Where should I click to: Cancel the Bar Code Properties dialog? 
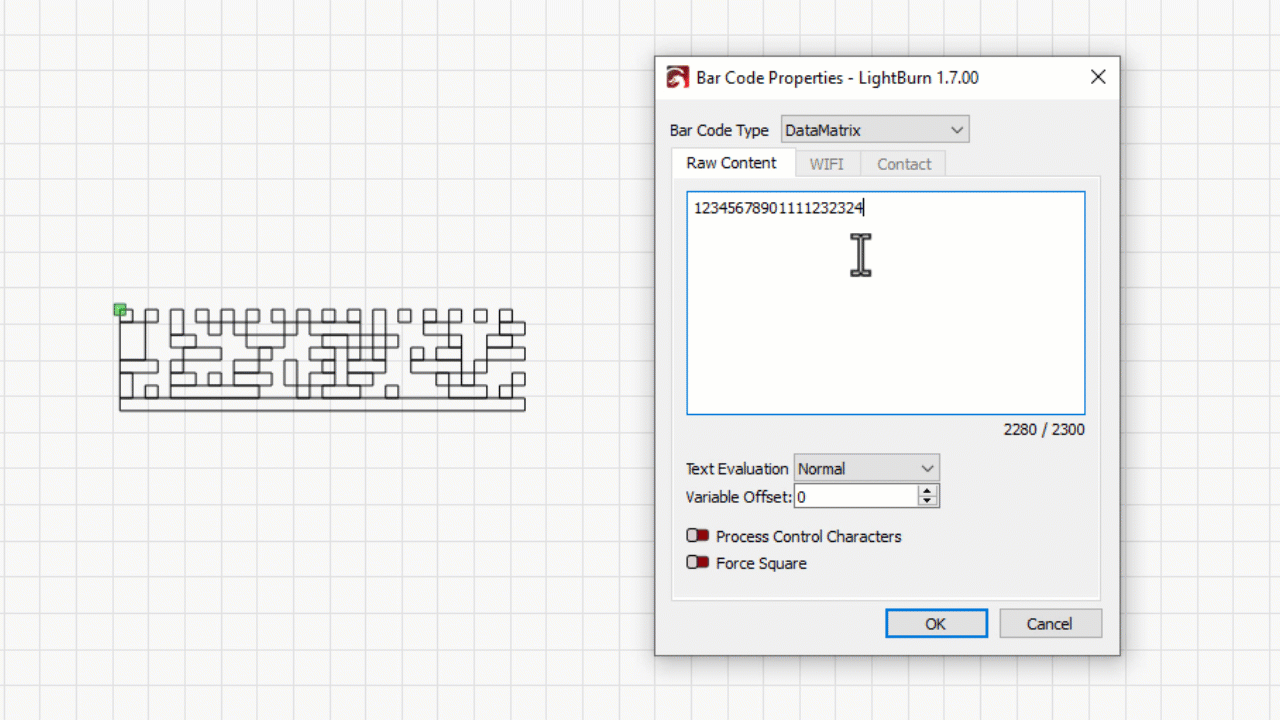click(x=1050, y=622)
